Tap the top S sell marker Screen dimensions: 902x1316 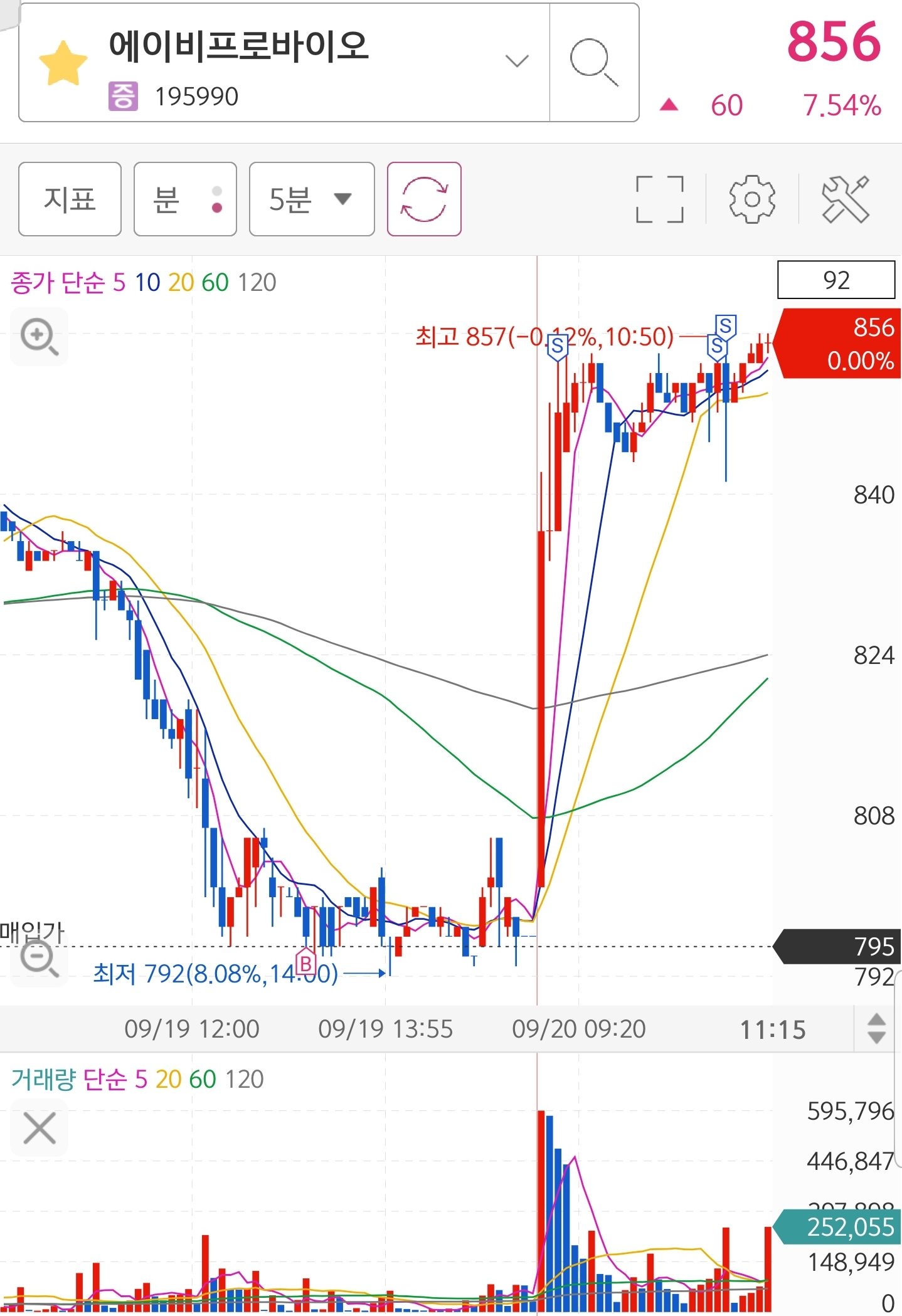(x=726, y=327)
